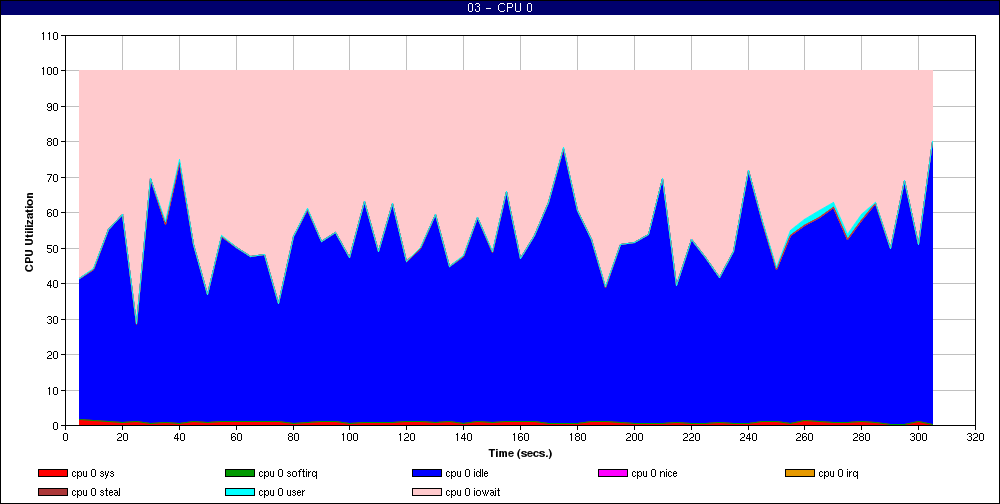Viewport: 1000px width, 504px height.
Task: Click the '03 - CPU 0' chart title
Action: 499,8
